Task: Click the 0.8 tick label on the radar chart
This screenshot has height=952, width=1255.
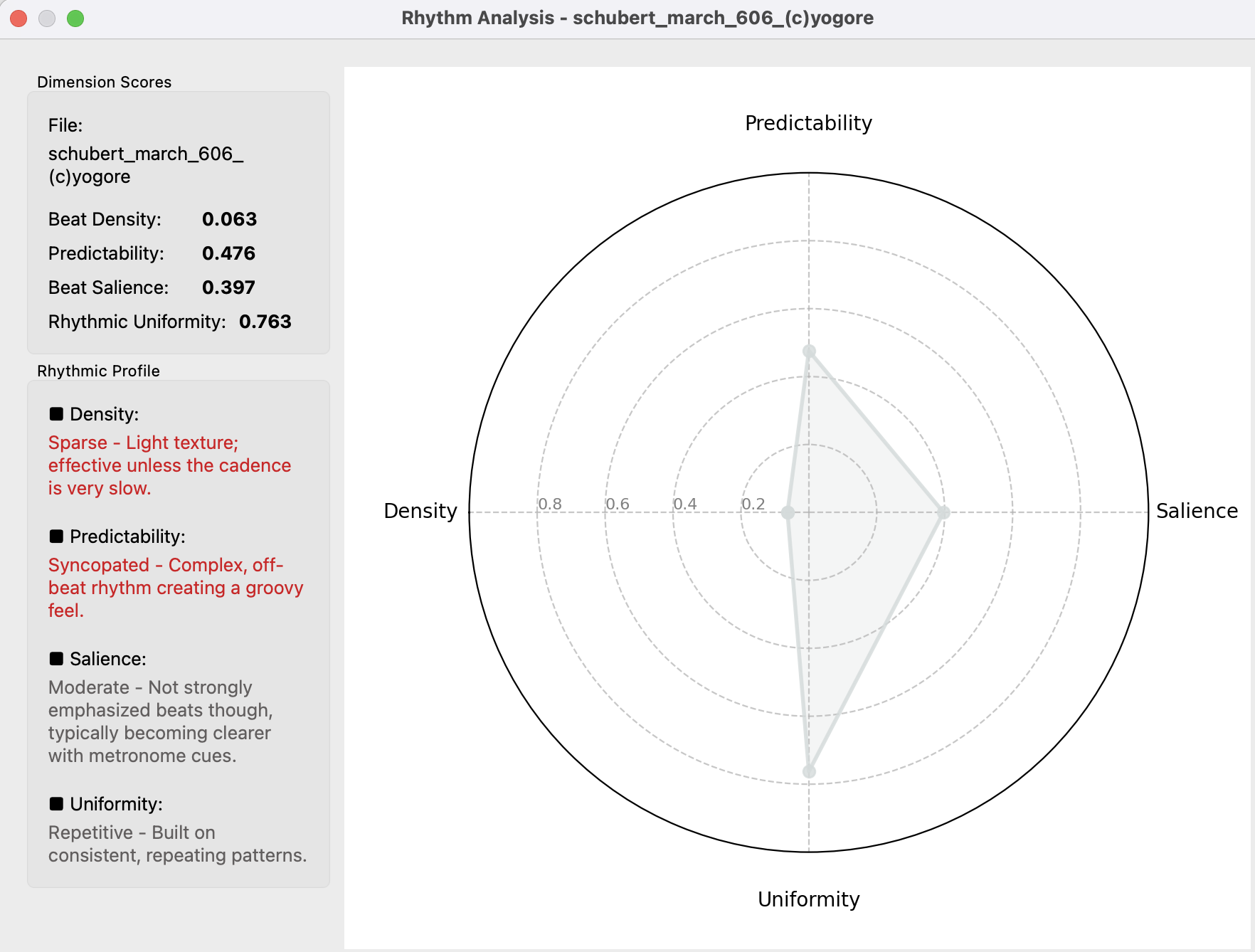Action: [550, 504]
